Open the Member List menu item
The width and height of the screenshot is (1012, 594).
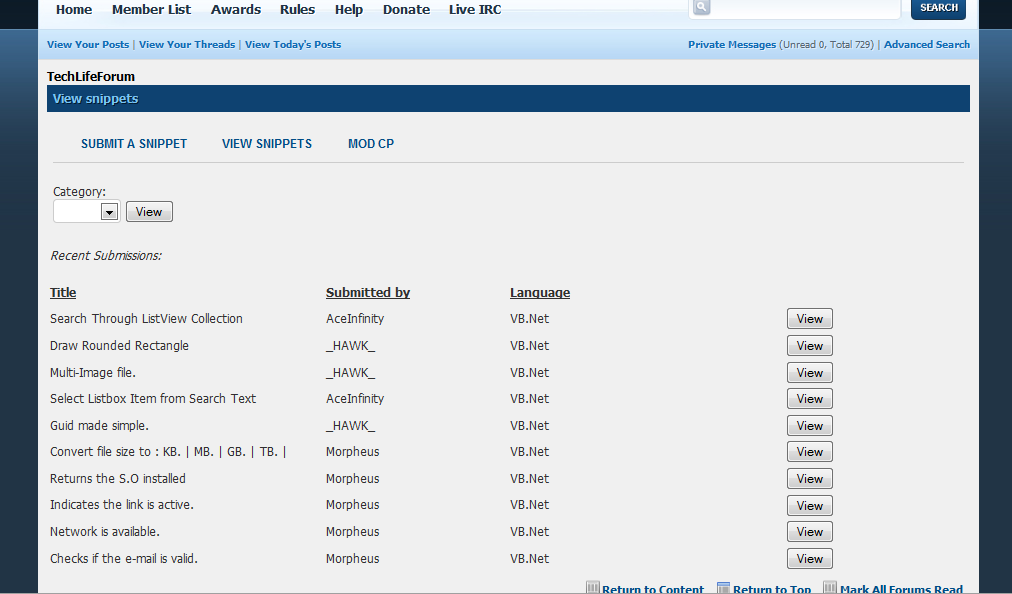(x=151, y=10)
